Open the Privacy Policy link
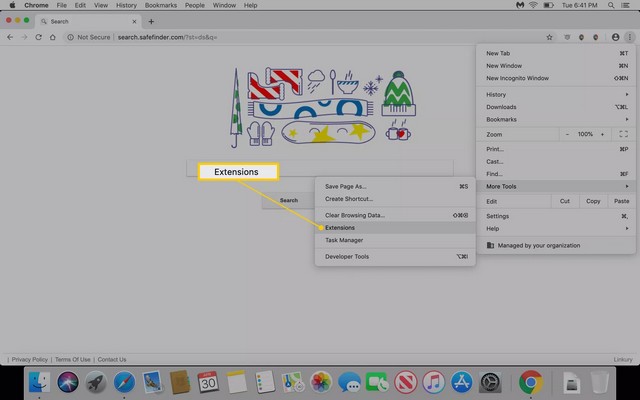The width and height of the screenshot is (640, 400). click(x=29, y=359)
